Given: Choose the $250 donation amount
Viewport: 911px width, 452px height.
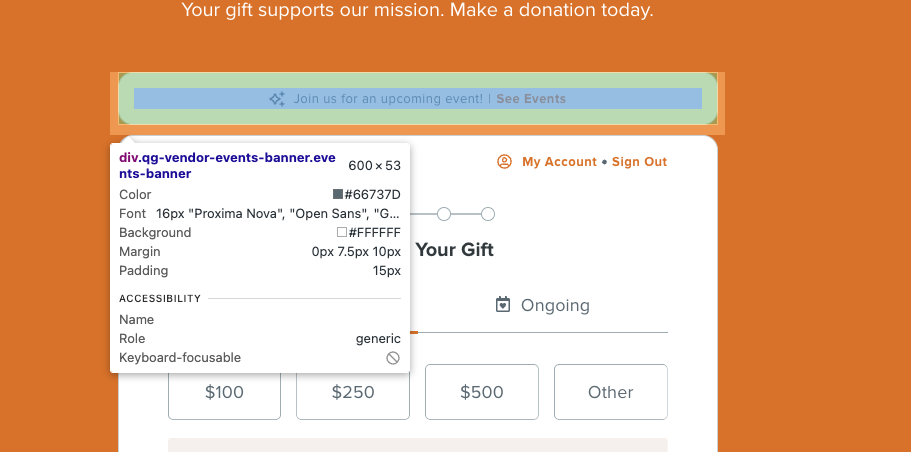Looking at the screenshot, I should 353,392.
